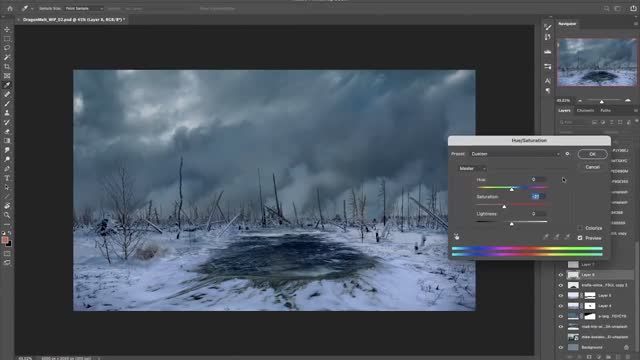
Task: Open the Brush Settings panel icon
Action: click(548, 27)
